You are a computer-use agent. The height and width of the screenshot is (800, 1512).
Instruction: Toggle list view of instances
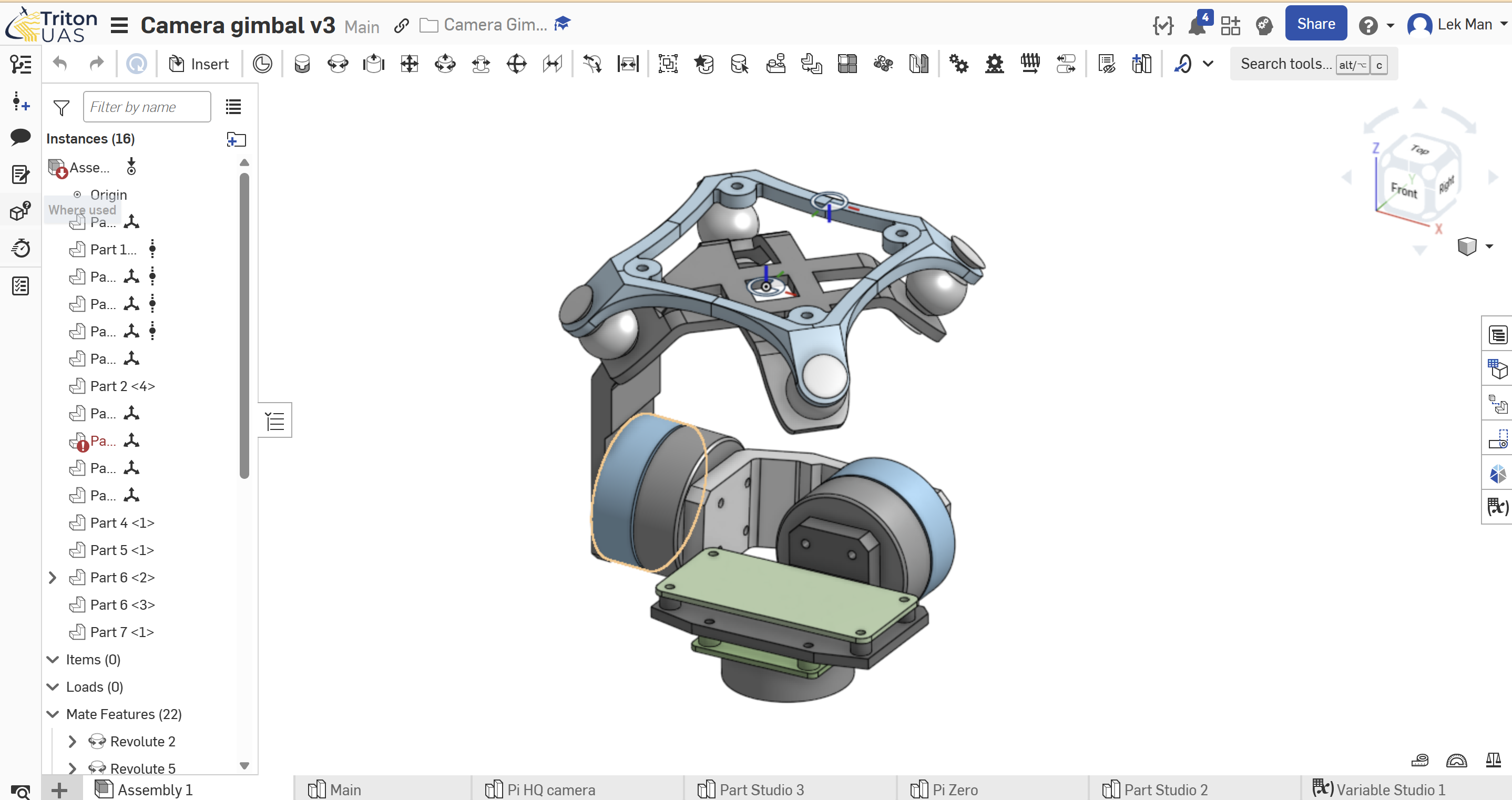point(233,107)
